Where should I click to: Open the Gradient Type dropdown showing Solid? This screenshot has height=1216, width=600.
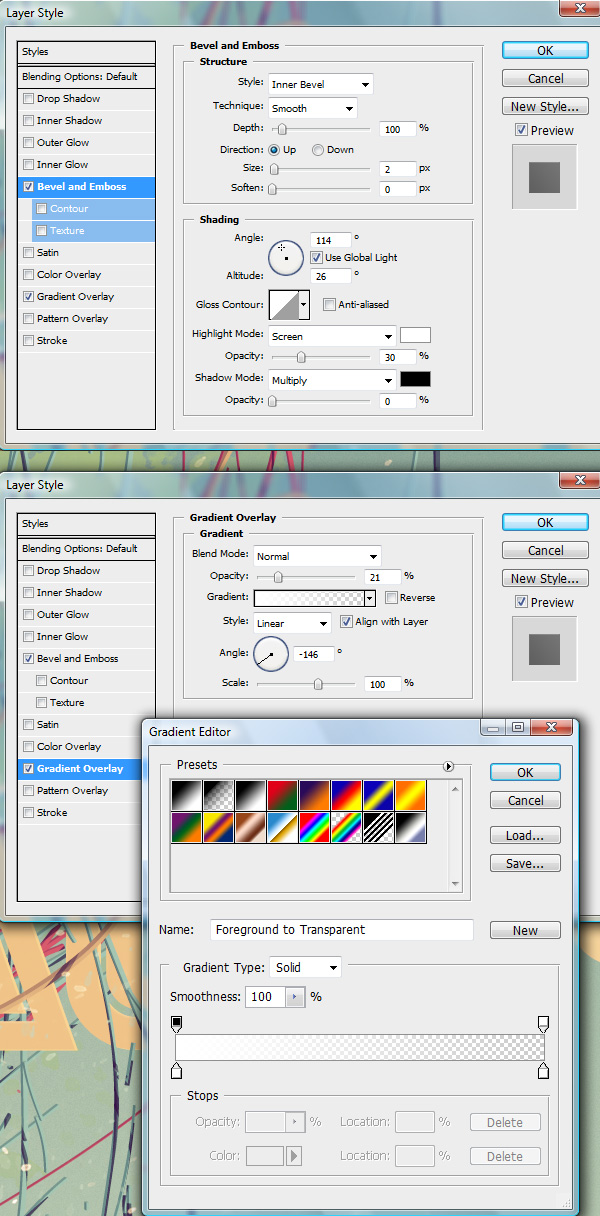point(305,967)
